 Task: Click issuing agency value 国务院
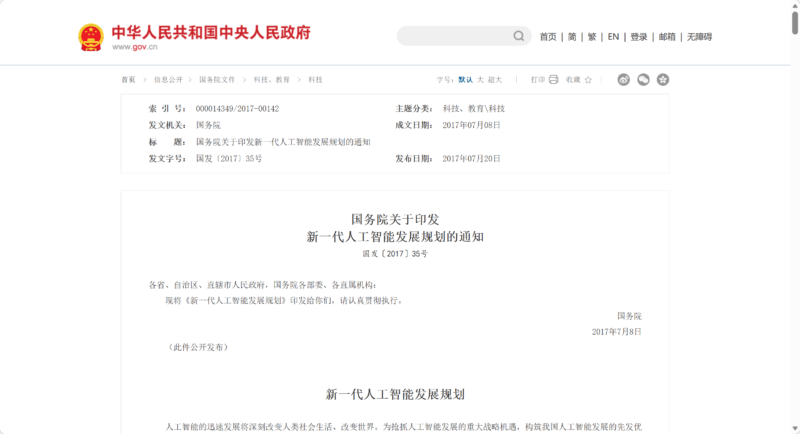coord(208,125)
